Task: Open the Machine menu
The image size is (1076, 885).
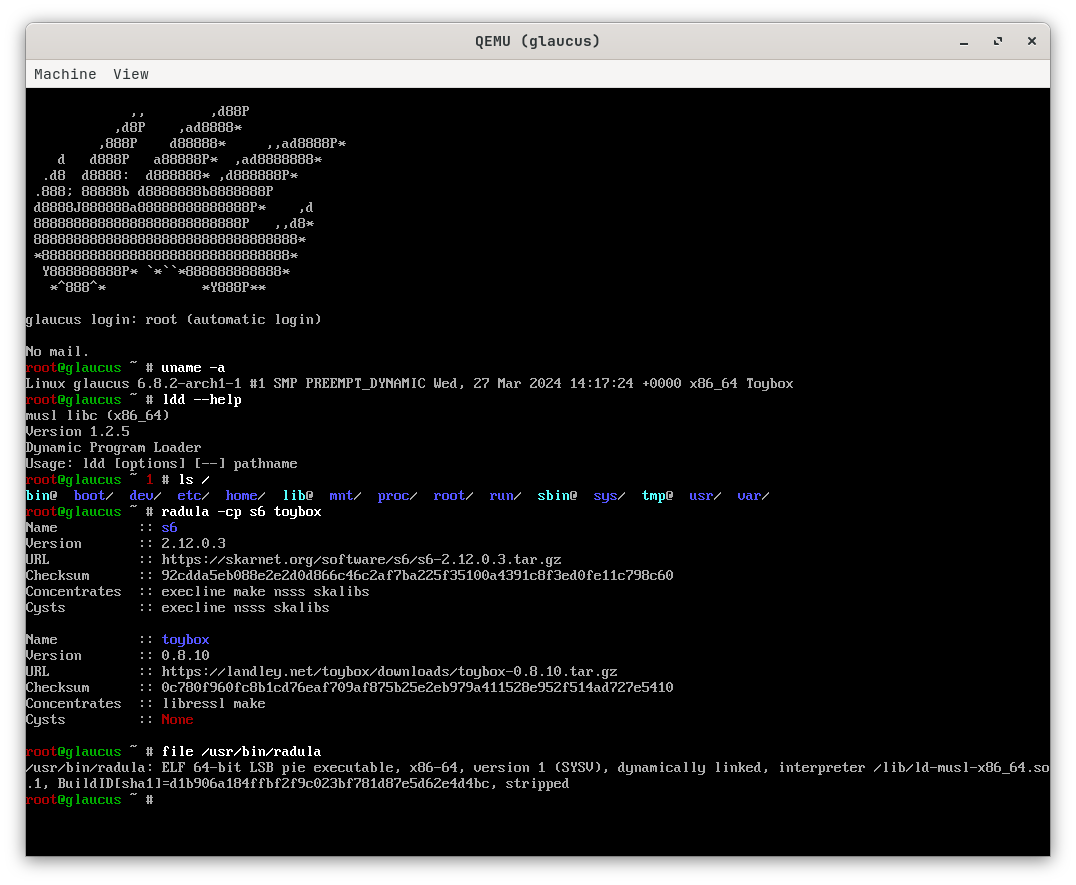Action: click(x=65, y=74)
